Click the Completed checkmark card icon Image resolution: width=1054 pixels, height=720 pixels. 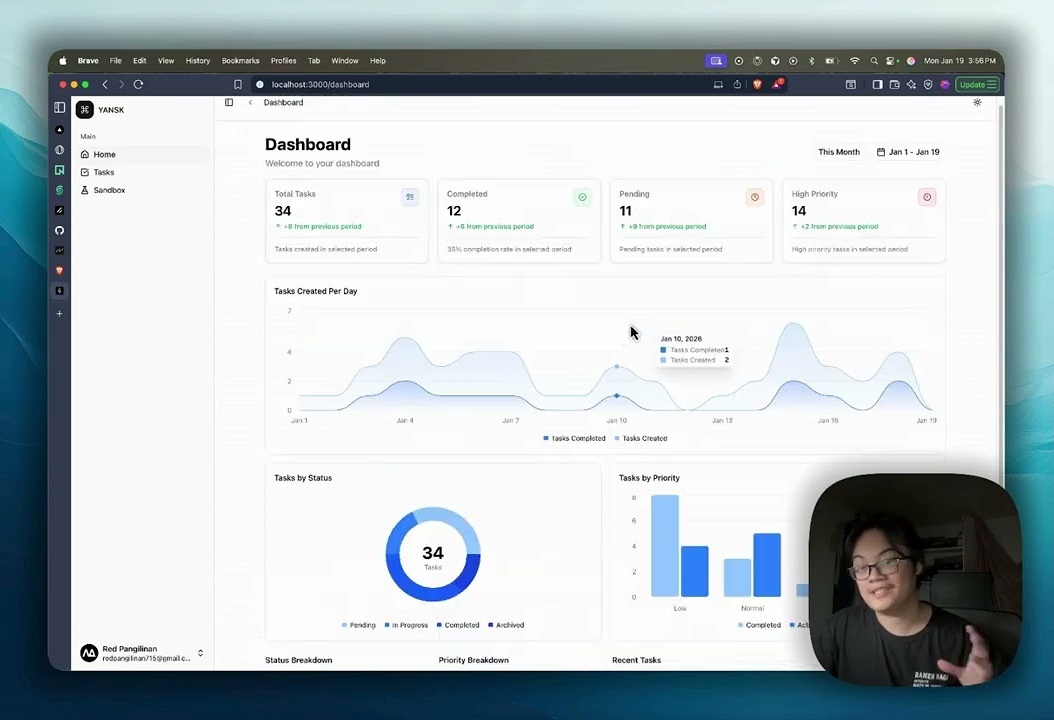click(582, 197)
